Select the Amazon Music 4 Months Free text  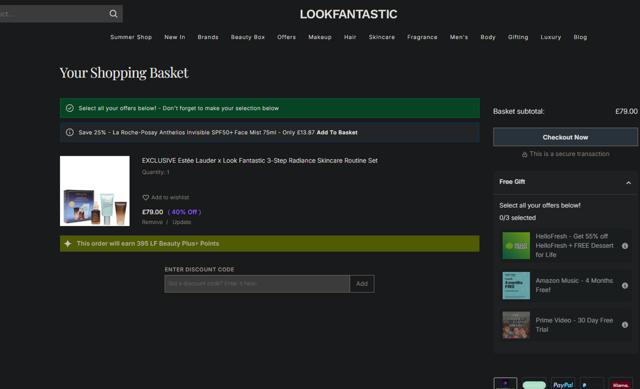click(x=574, y=285)
